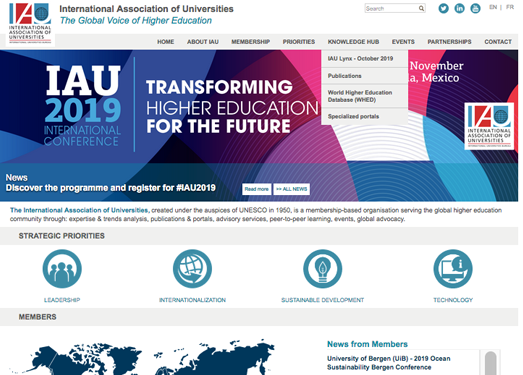Screen dimensions: 523x375
Task: Open the Sustainable Development lightbulb icon
Action: 323,269
